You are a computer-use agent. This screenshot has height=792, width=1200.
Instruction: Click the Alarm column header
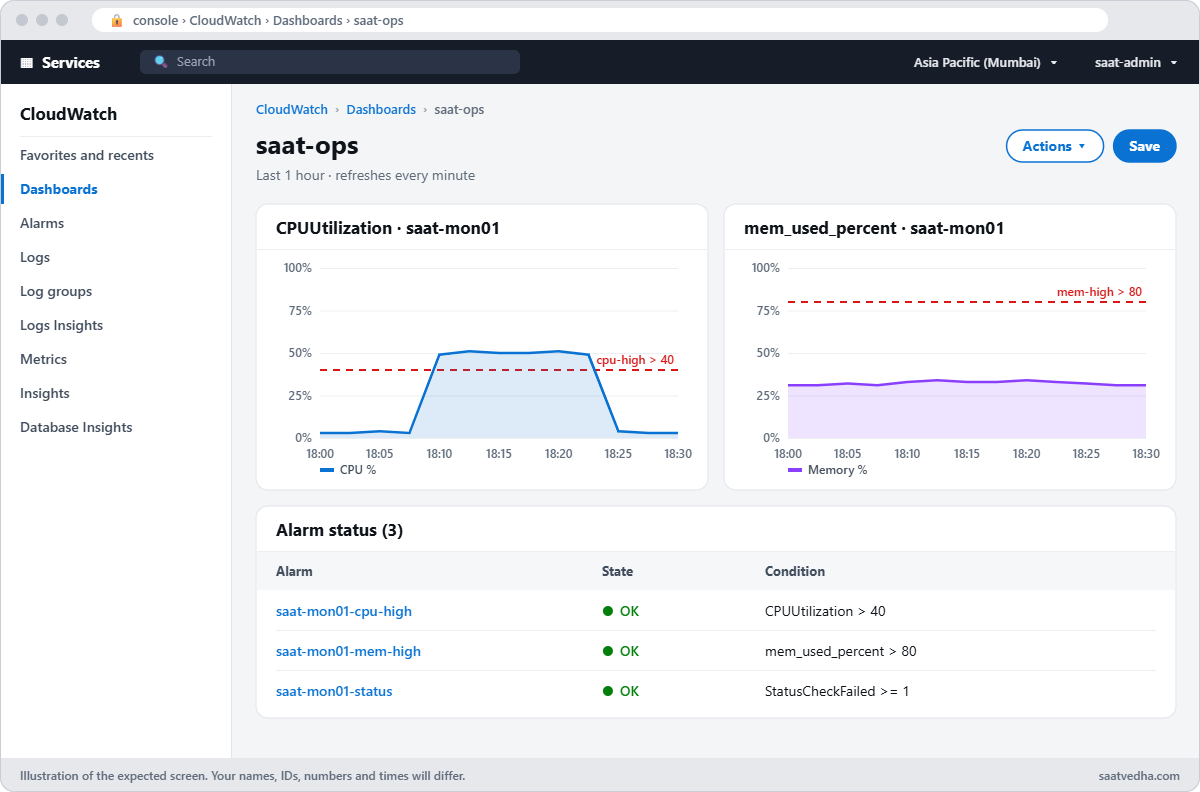click(x=294, y=571)
